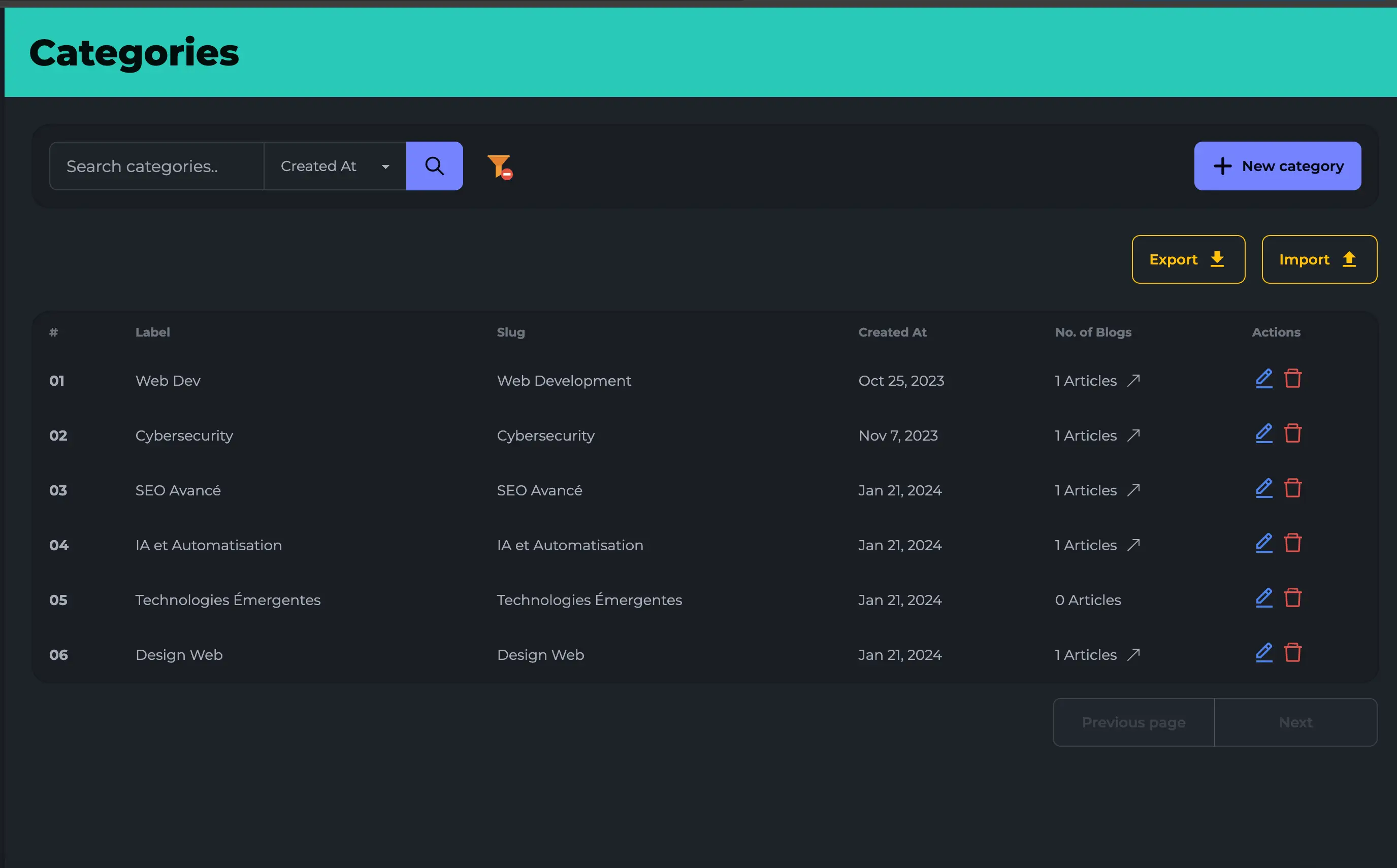Go to the Previous page
The image size is (1397, 868).
coord(1133,722)
